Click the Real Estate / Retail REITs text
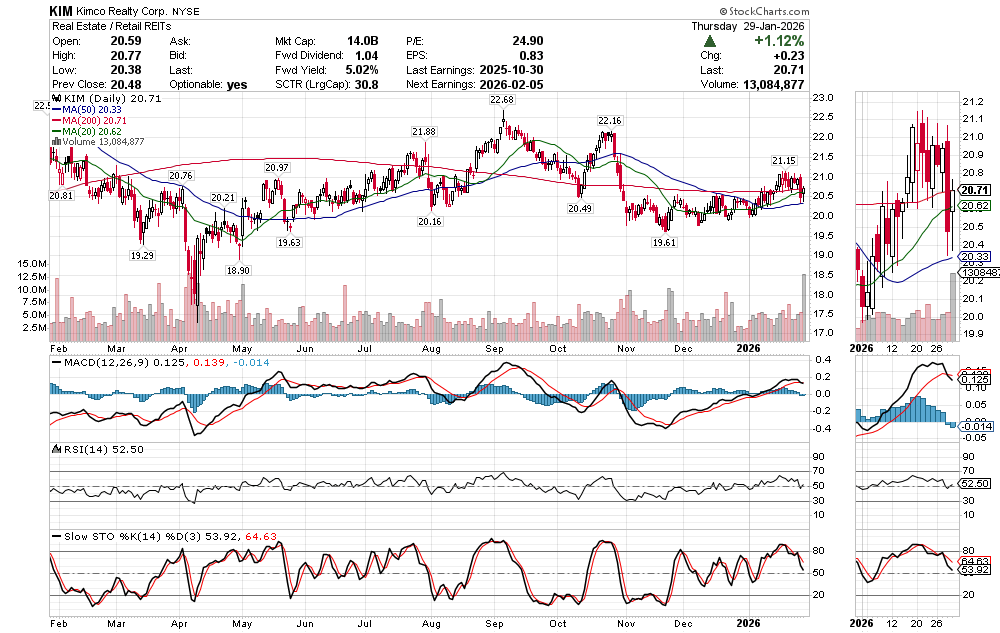1000x633 pixels. coord(111,26)
